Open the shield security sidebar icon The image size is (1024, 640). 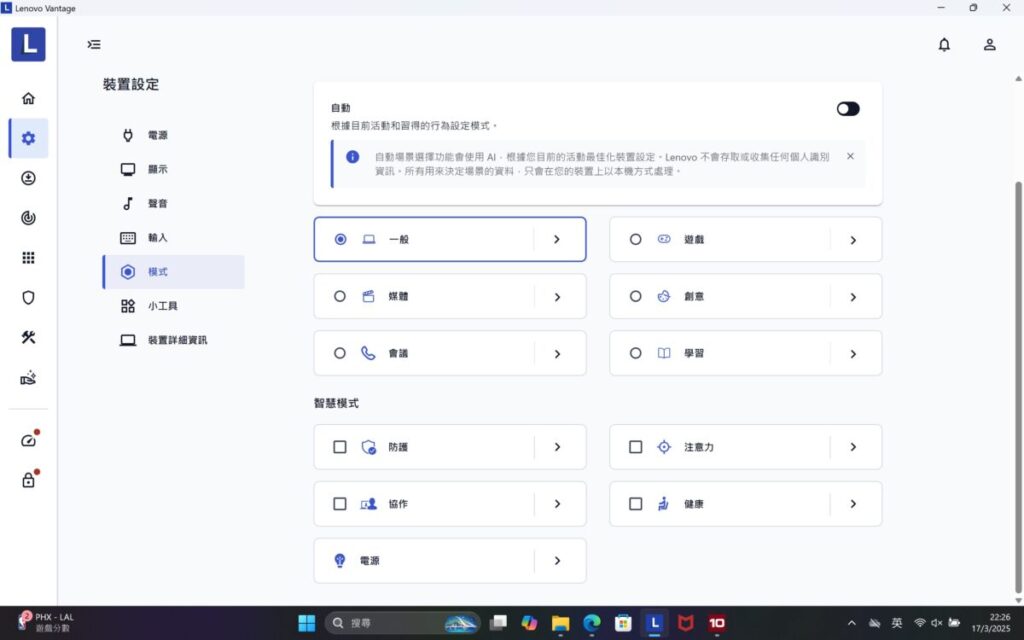tap(28, 298)
